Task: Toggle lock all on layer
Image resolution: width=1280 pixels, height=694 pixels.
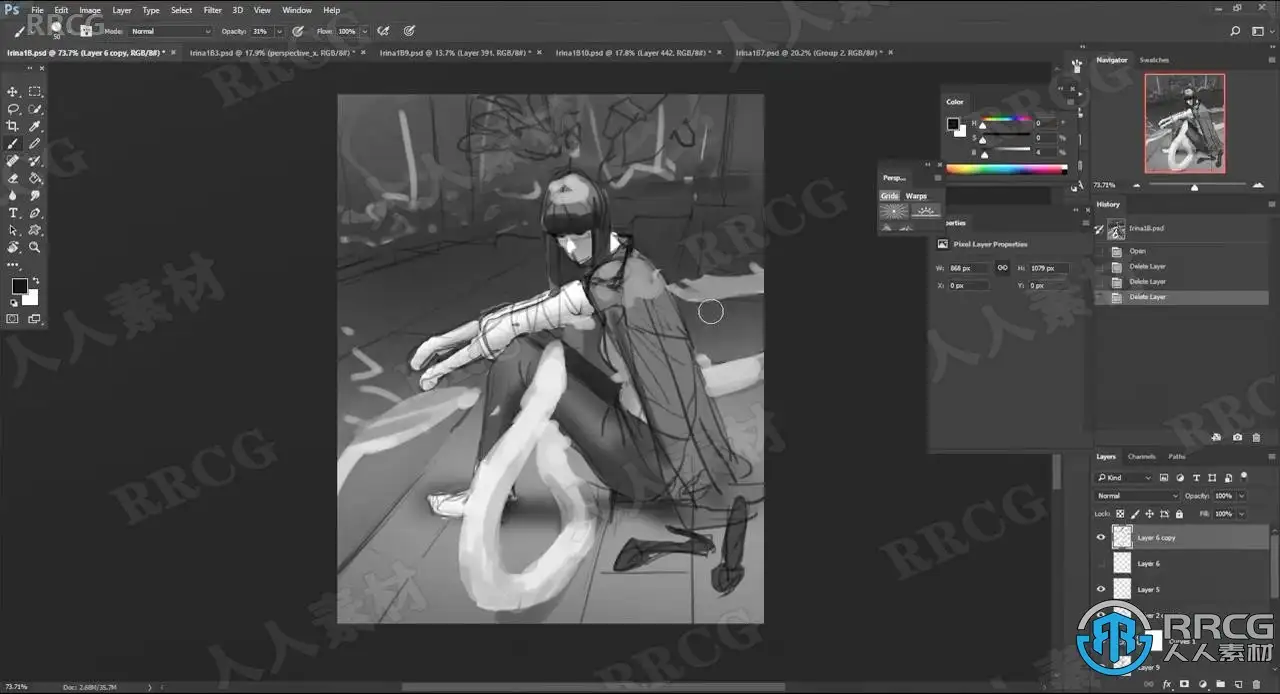Action: [1179, 514]
